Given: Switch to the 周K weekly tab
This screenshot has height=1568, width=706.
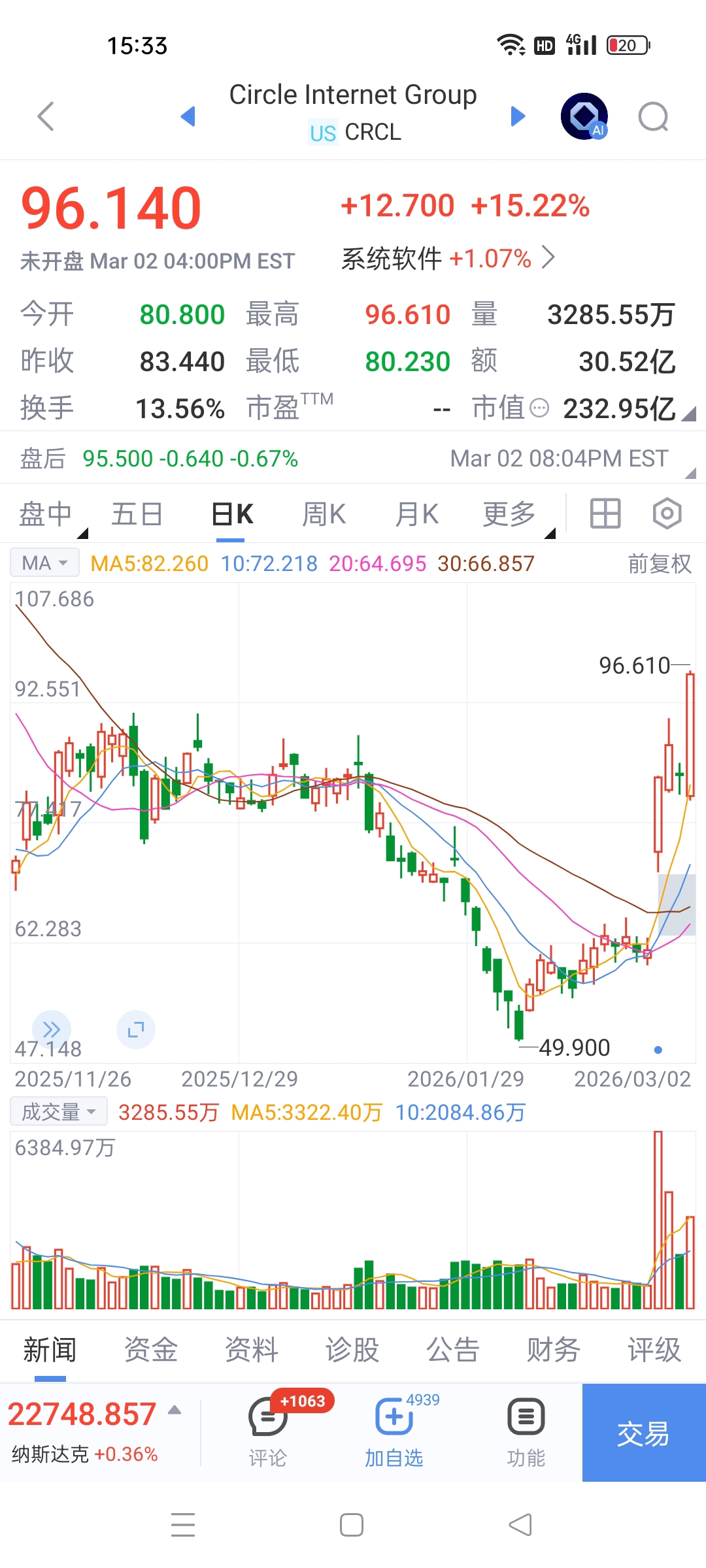Looking at the screenshot, I should coord(324,514).
